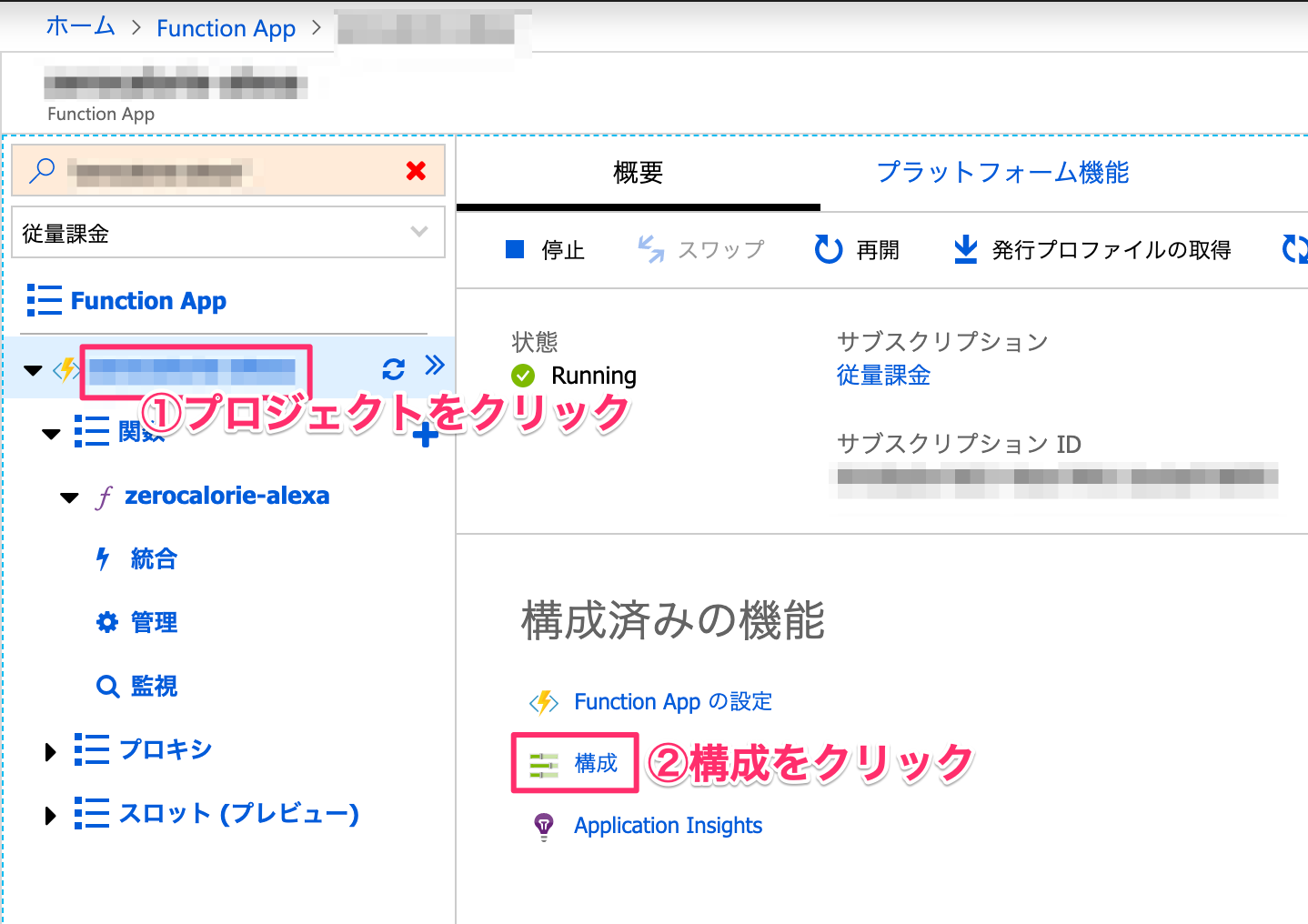Select 統合 under zerocalorie-alexa

pyautogui.click(x=154, y=558)
